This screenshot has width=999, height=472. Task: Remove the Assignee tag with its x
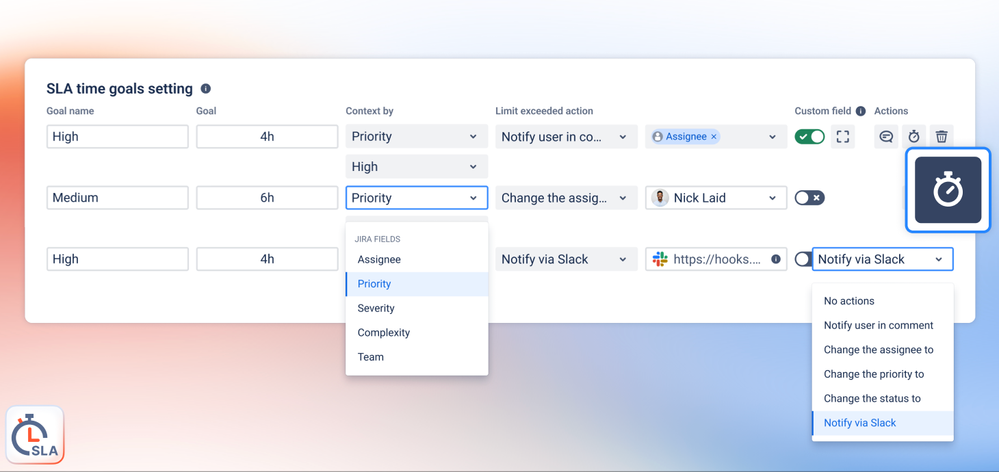(714, 136)
